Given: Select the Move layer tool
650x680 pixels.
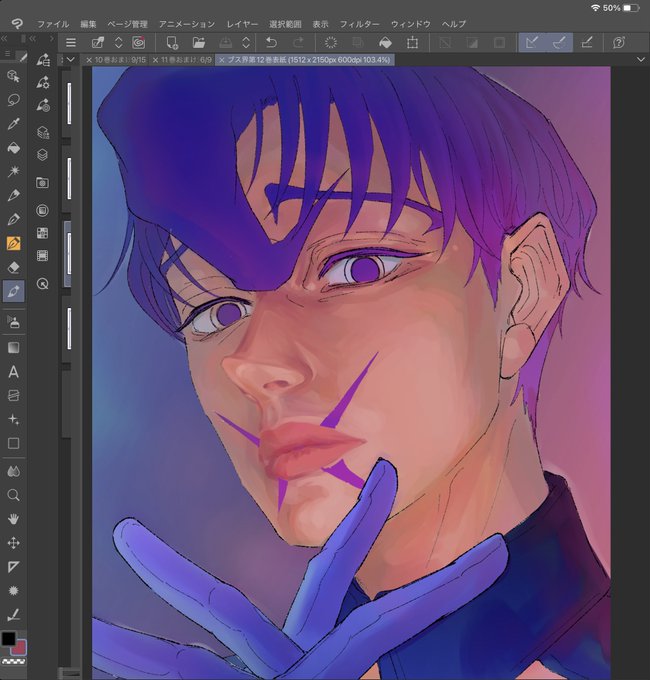Looking at the screenshot, I should tap(13, 543).
